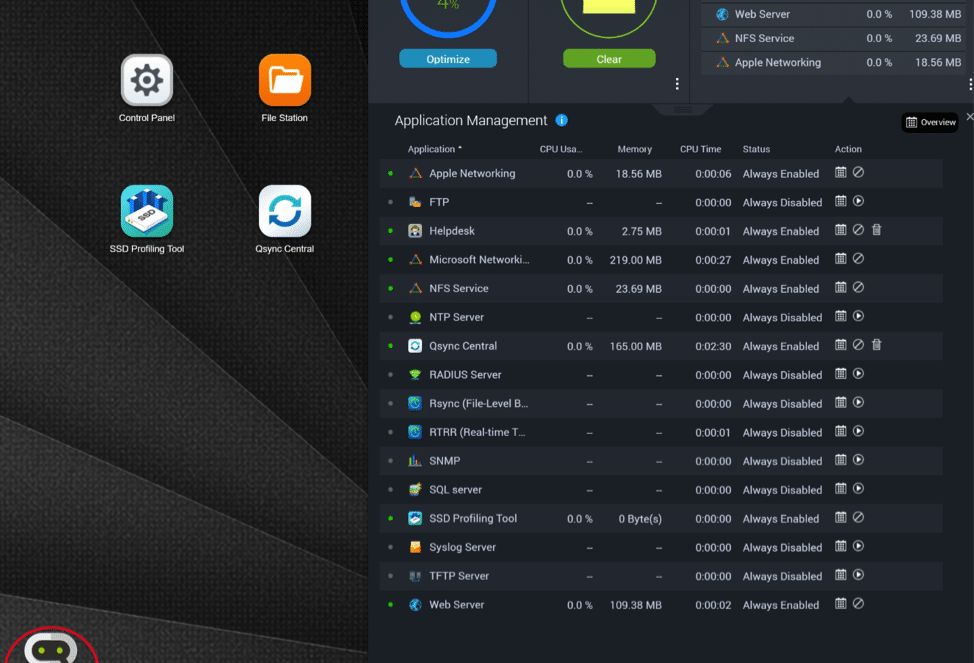
Task: Click the trash icon in Qsync Central row
Action: coord(876,345)
